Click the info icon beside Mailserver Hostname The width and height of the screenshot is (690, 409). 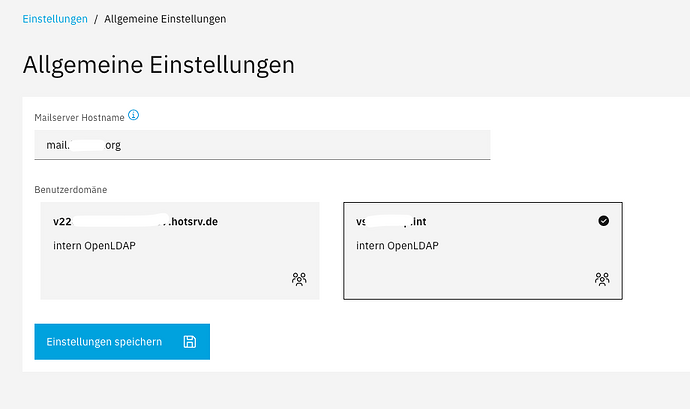[x=134, y=115]
